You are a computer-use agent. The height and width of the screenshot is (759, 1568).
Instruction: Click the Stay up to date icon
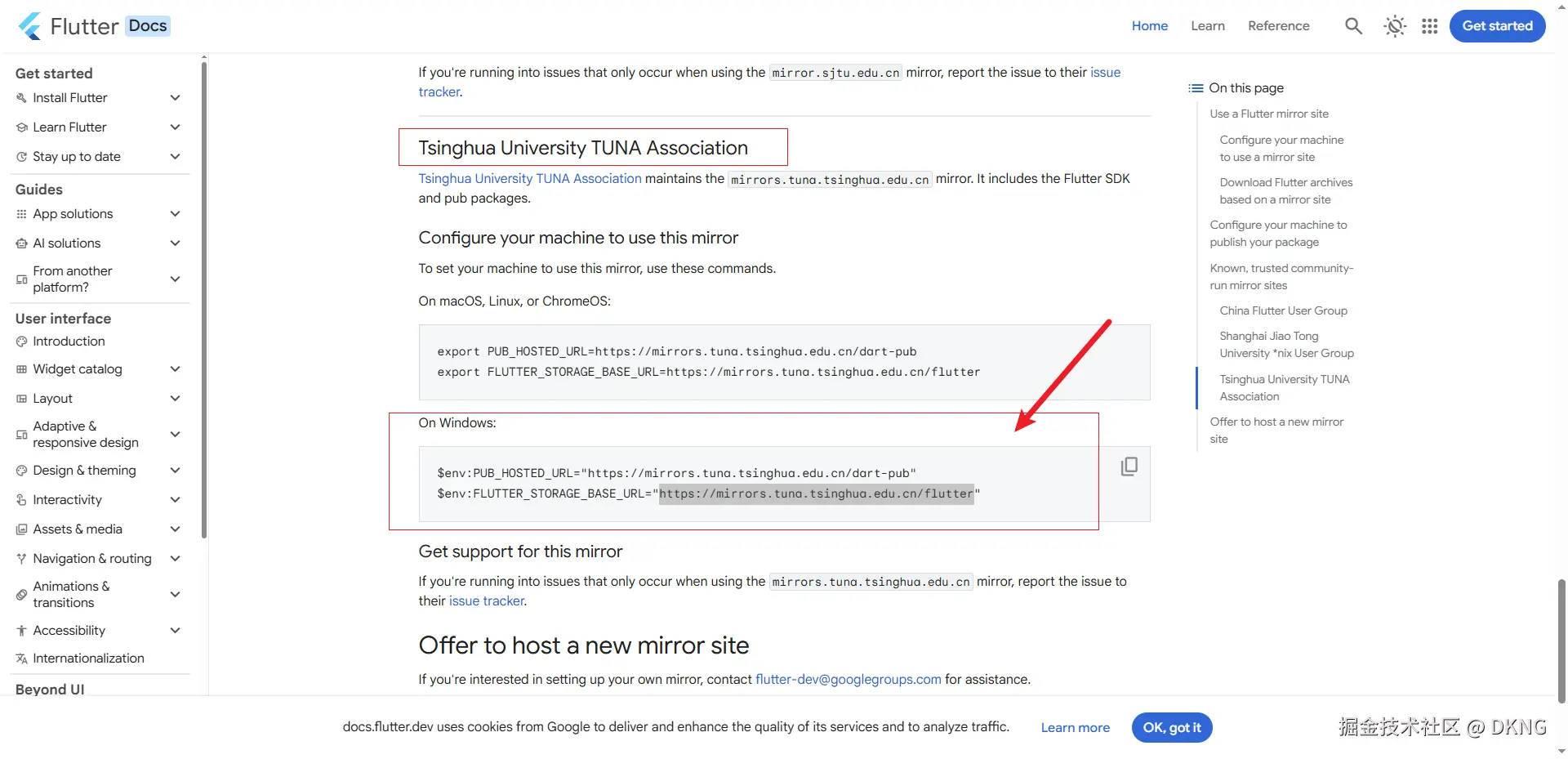tap(21, 157)
